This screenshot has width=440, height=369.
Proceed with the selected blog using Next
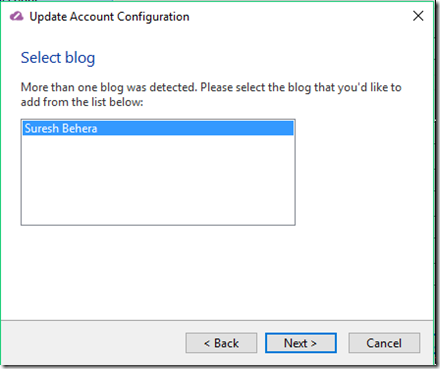click(301, 343)
